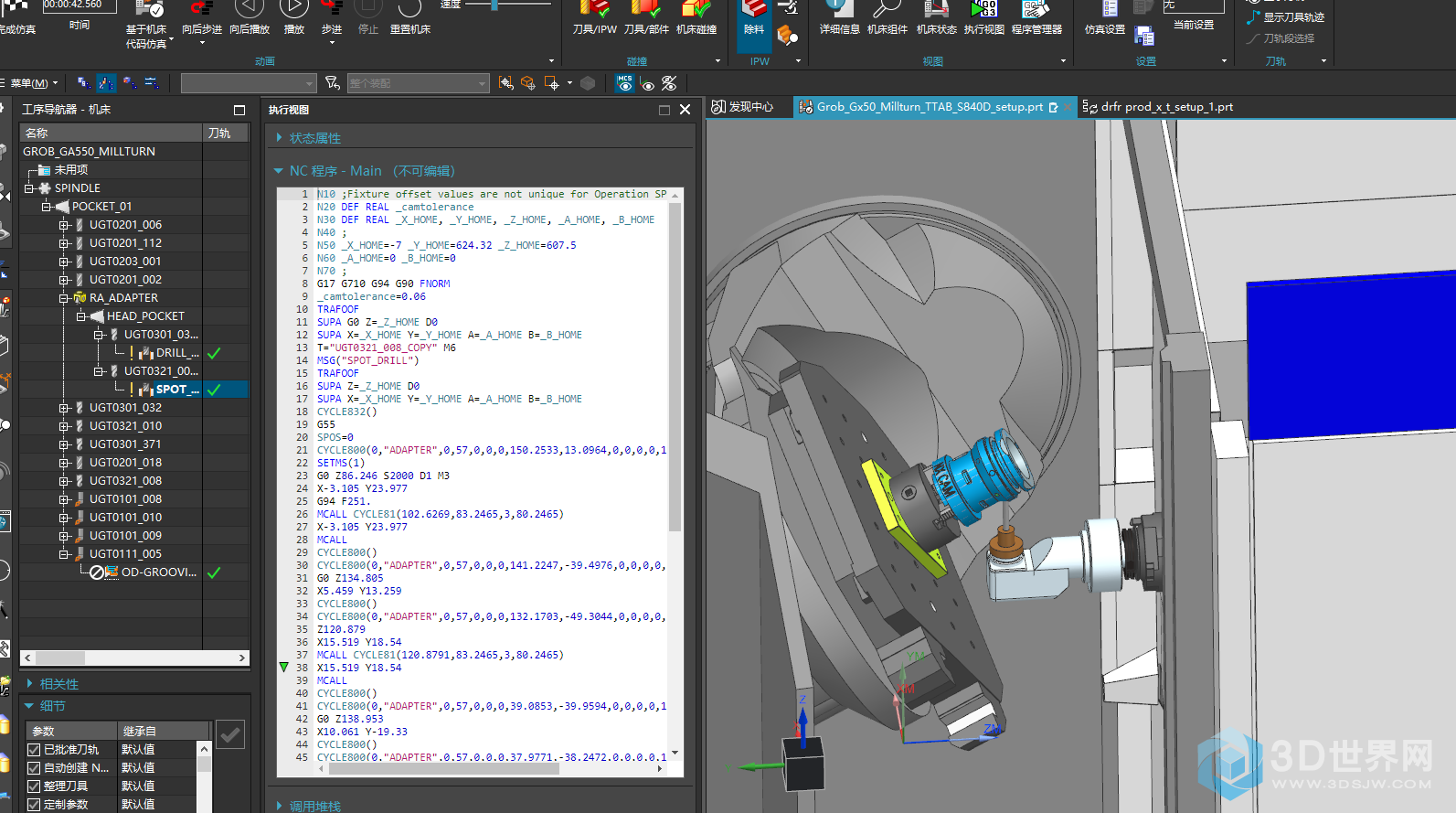Click the highlighted blue selection-mode icon
This screenshot has width=1456, height=813.
click(x=106, y=83)
